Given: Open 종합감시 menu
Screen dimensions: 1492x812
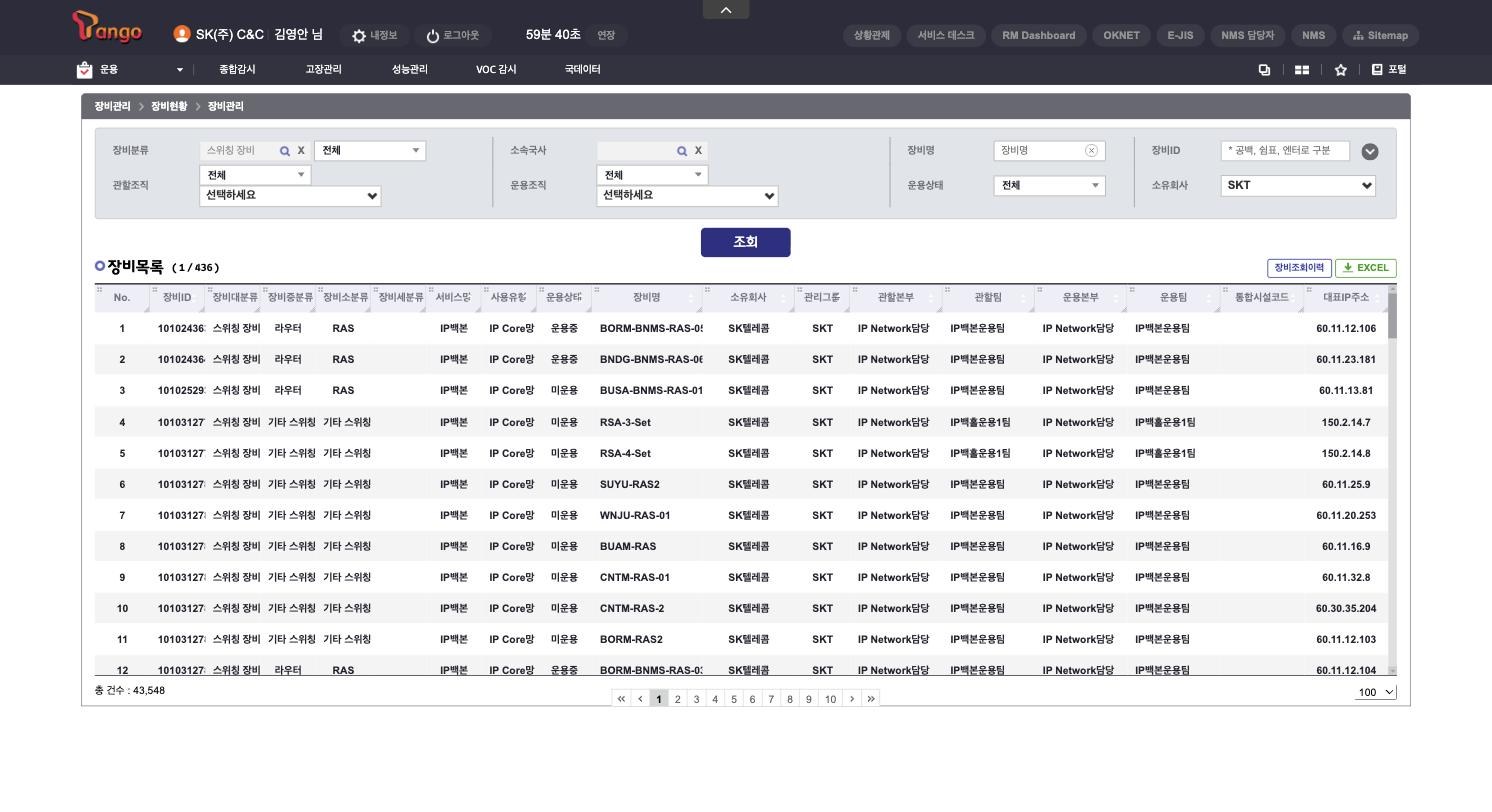Looking at the screenshot, I should (237, 70).
